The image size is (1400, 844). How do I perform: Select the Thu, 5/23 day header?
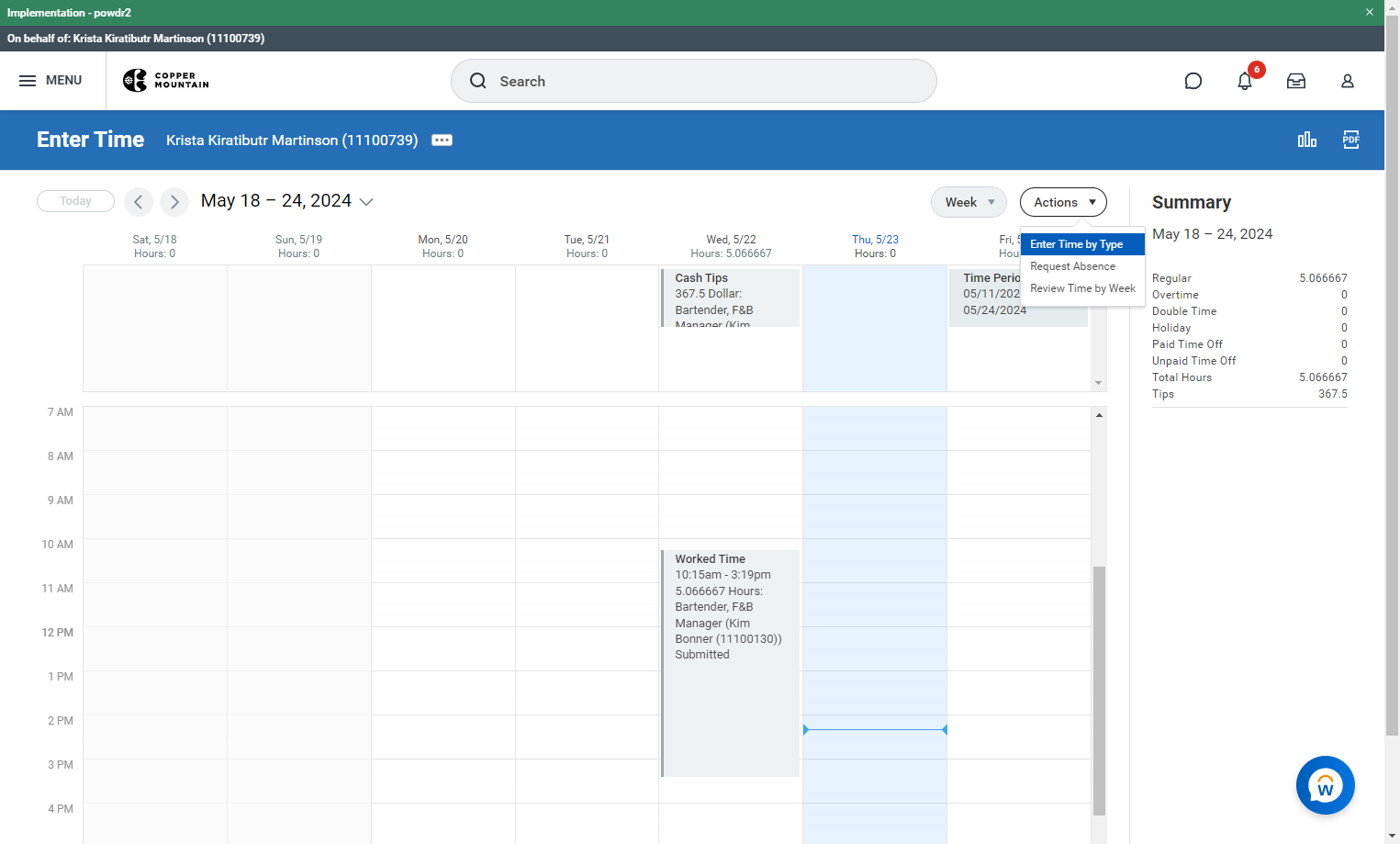(875, 246)
